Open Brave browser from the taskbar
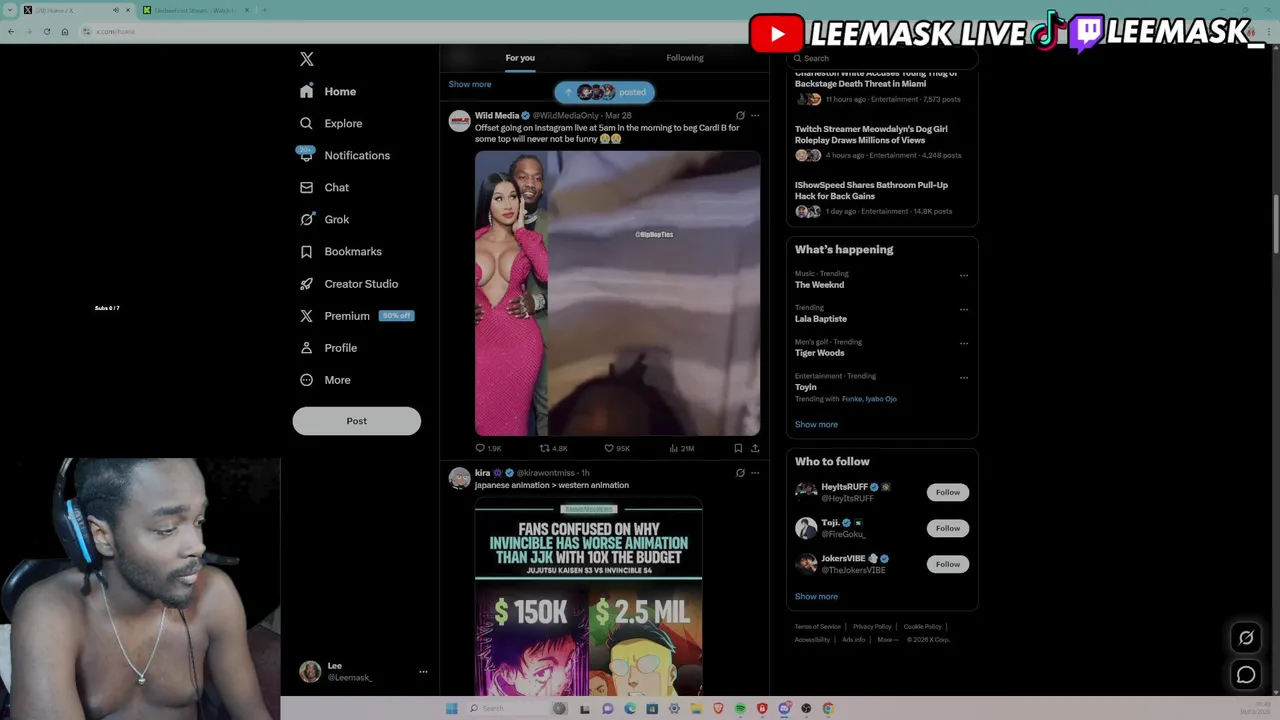1280x720 pixels. [x=718, y=708]
